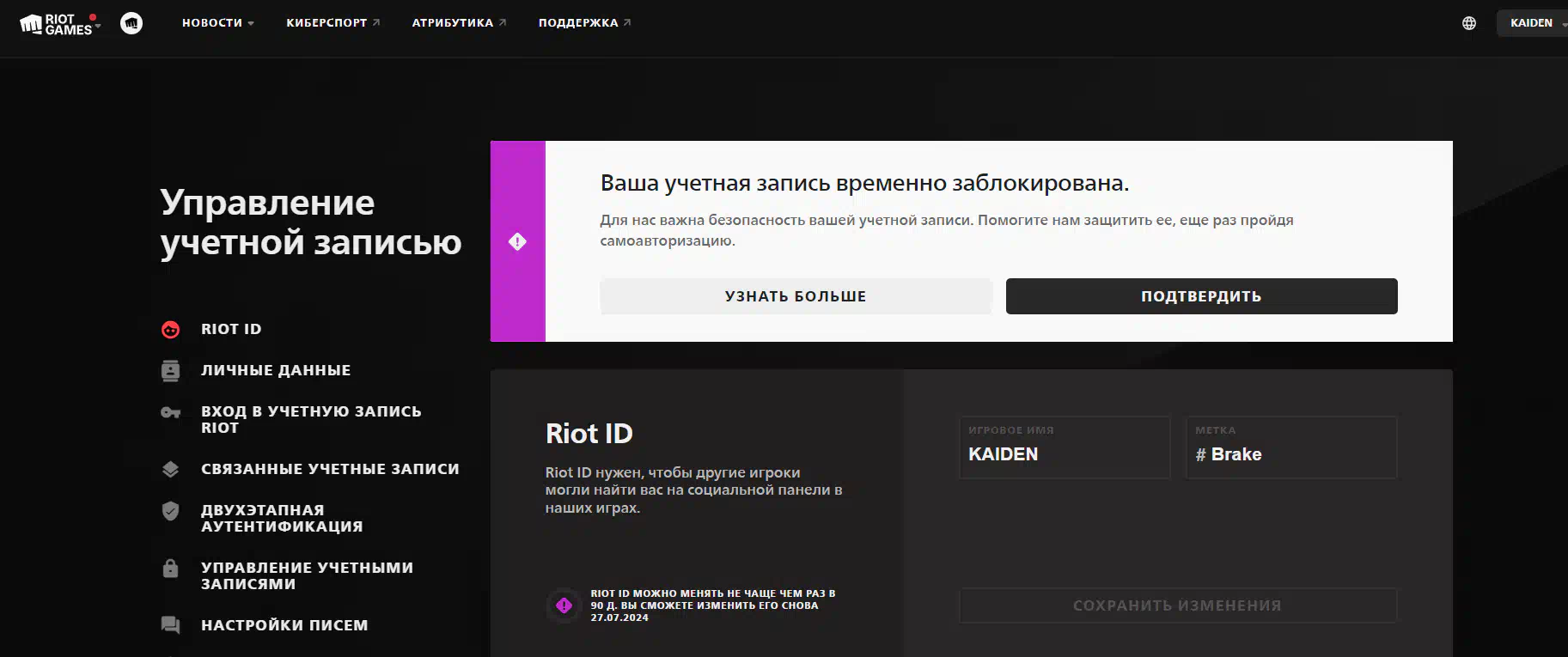The height and width of the screenshot is (657, 1568).
Task: Open the Киберспорт external link
Action: click(333, 23)
